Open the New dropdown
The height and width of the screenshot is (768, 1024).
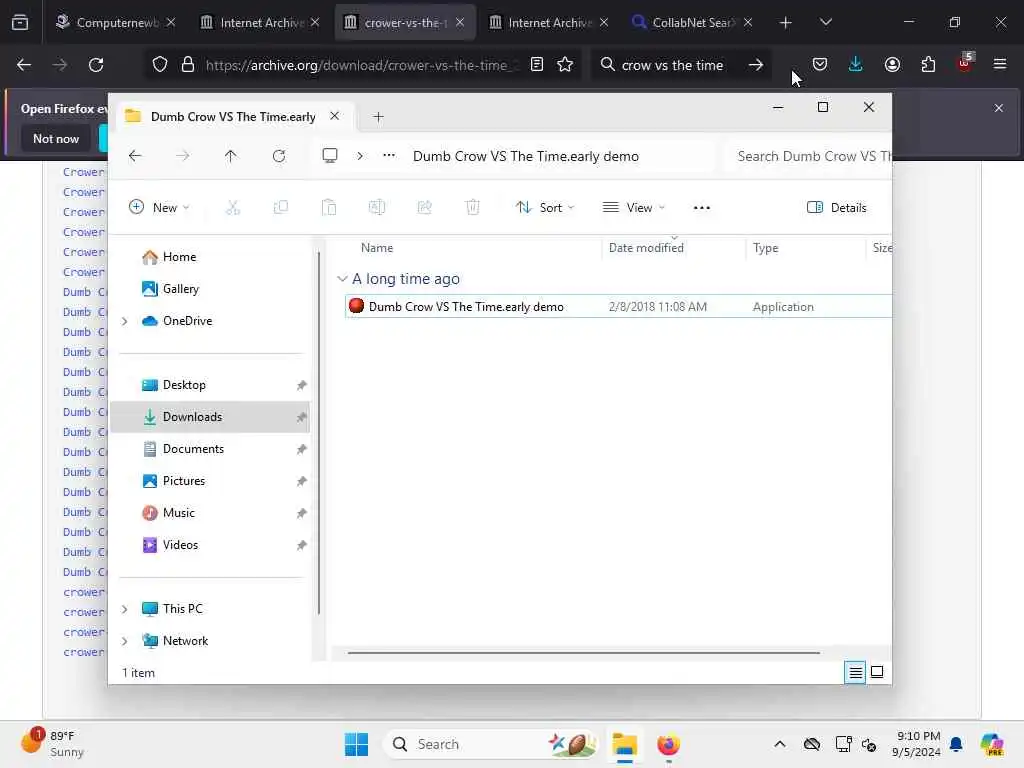point(159,208)
